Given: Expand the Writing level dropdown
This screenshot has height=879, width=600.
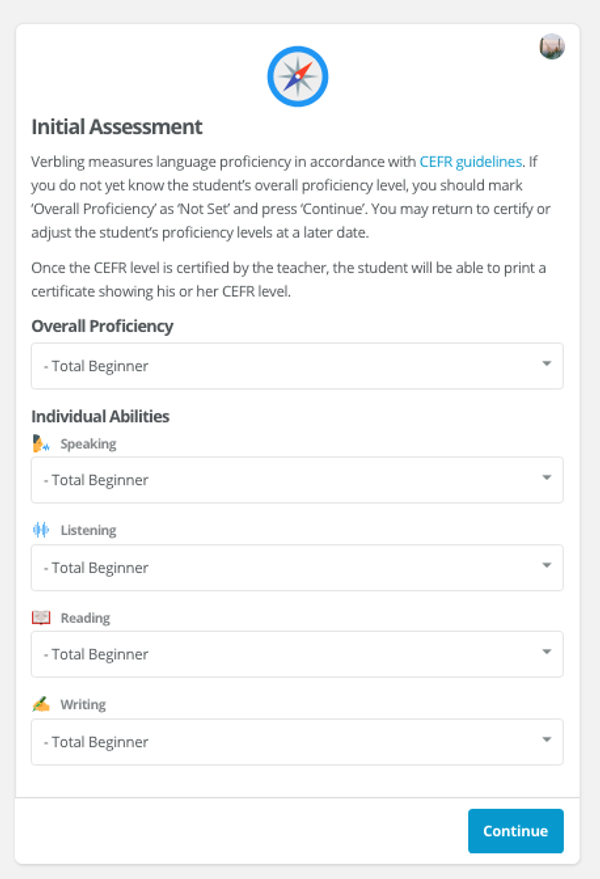Looking at the screenshot, I should coord(297,742).
